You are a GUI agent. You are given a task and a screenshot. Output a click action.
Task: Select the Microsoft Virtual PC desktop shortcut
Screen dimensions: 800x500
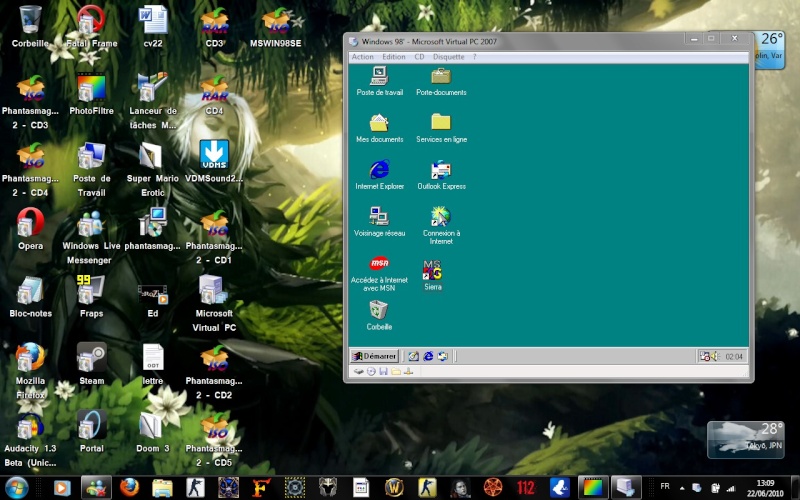[x=214, y=304]
